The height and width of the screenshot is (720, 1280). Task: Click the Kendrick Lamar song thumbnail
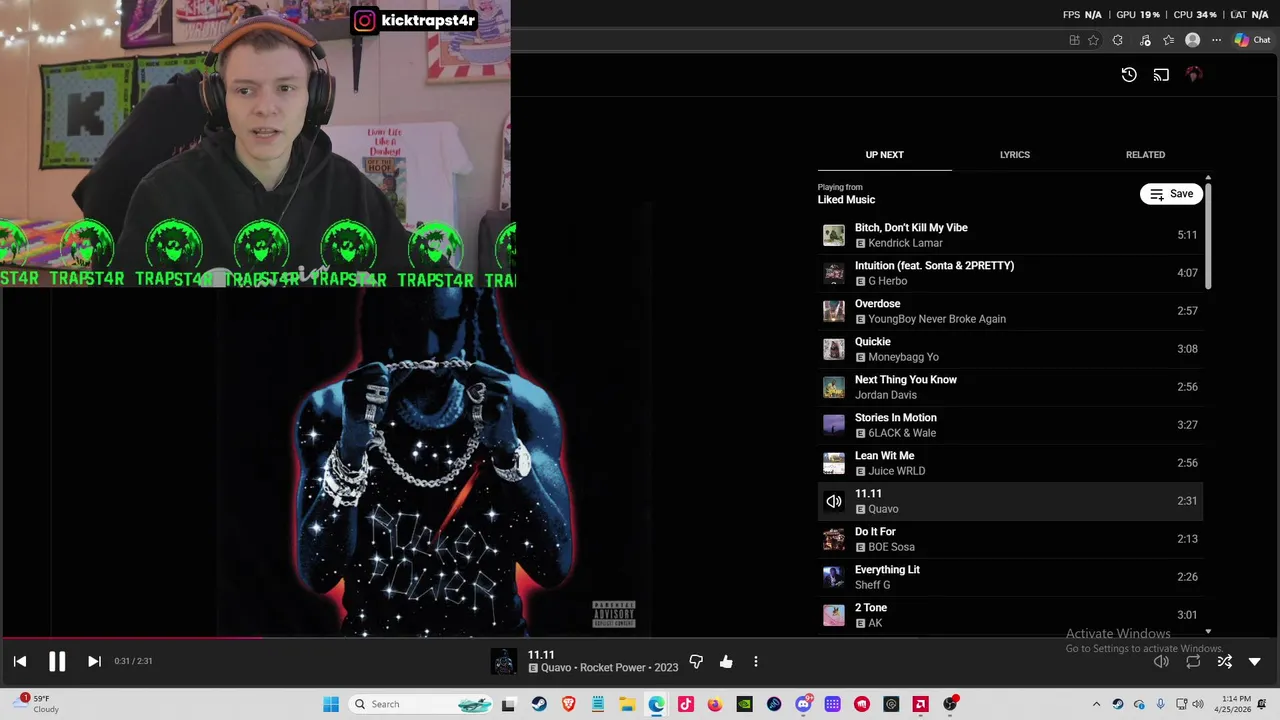834,235
